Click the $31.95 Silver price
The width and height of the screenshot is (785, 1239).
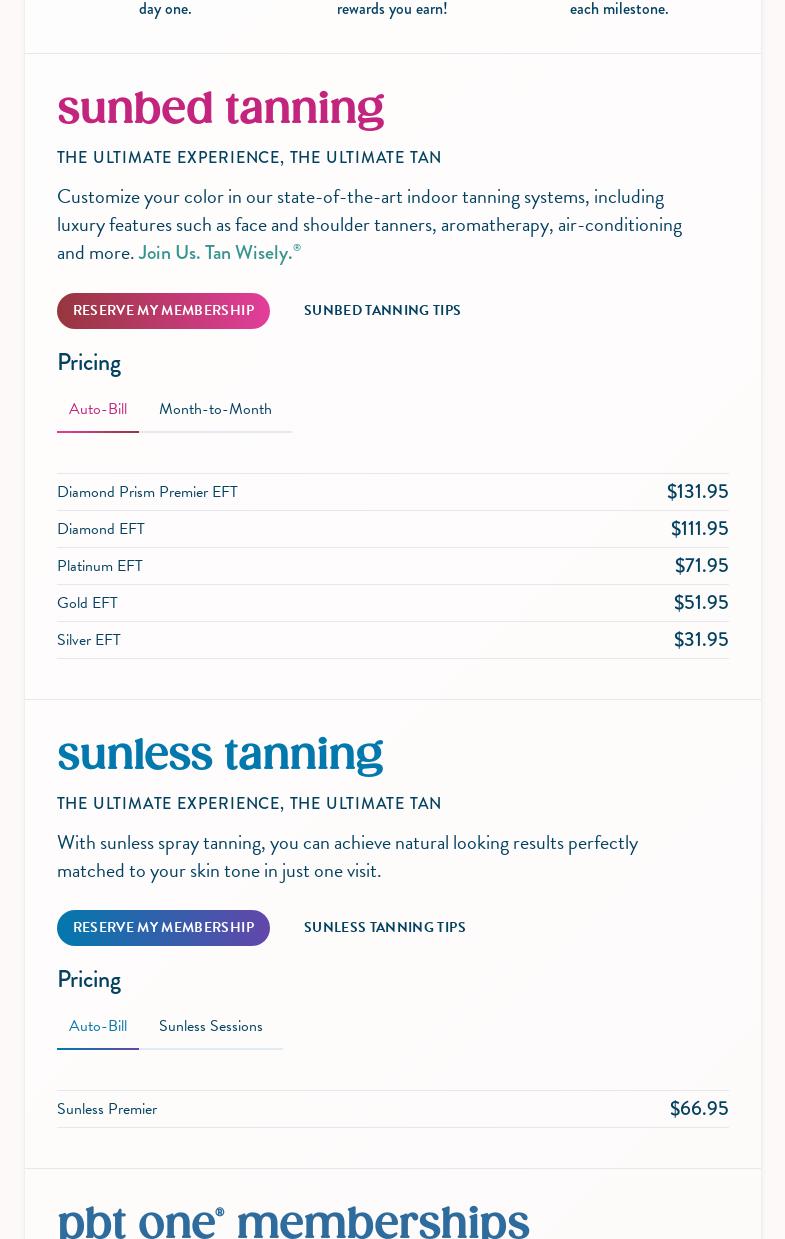700,640
